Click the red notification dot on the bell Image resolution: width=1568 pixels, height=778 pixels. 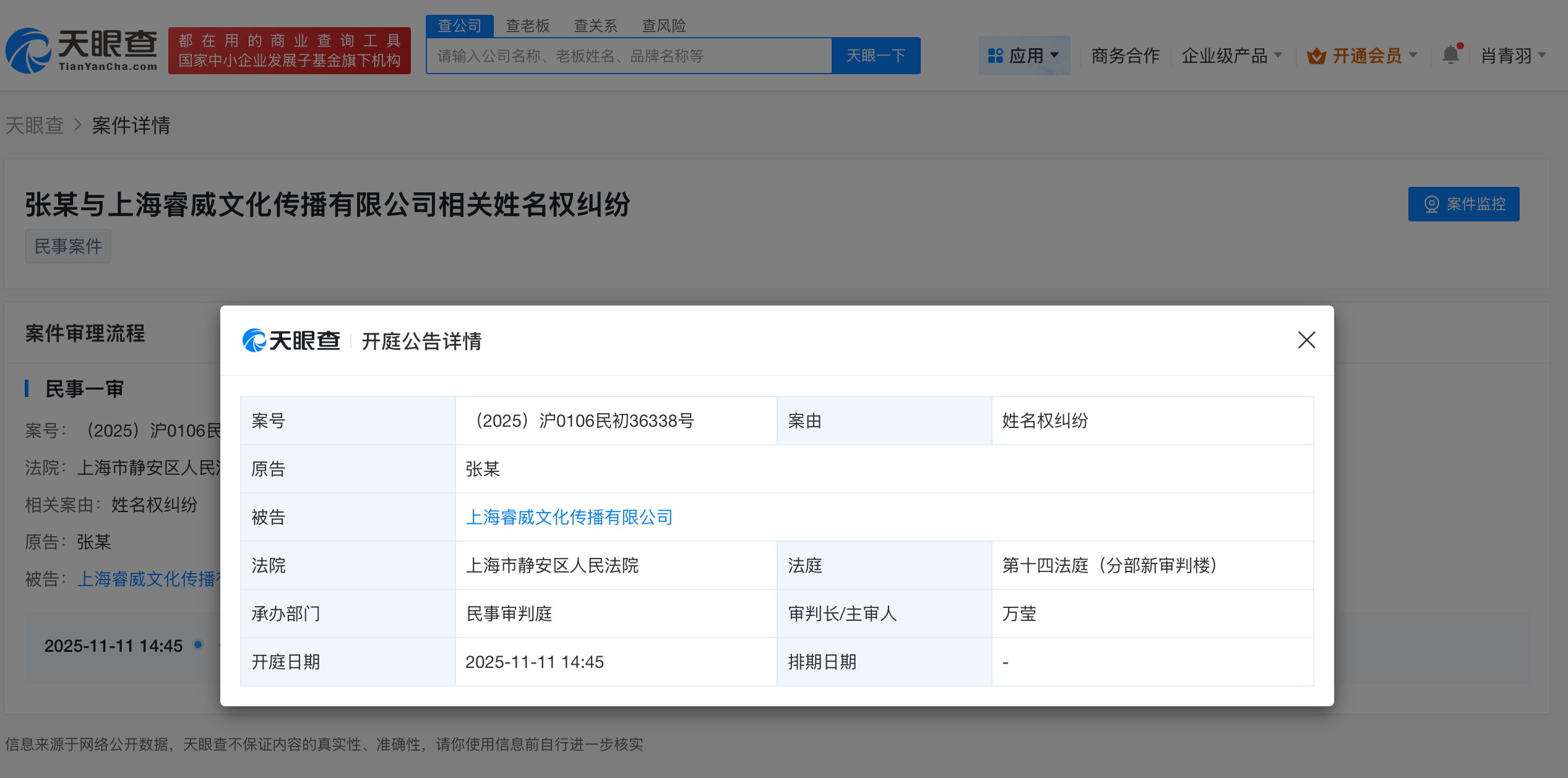(1459, 45)
